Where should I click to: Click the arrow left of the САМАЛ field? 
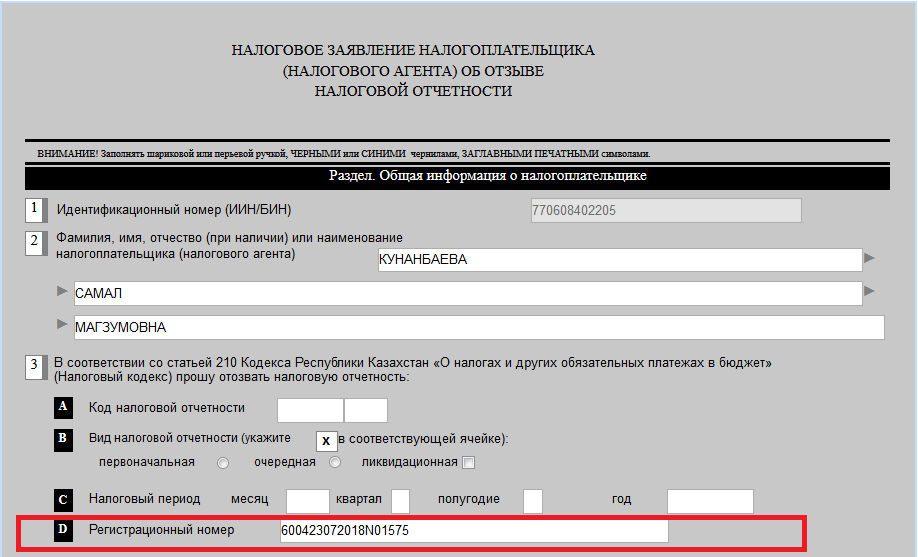pos(64,292)
